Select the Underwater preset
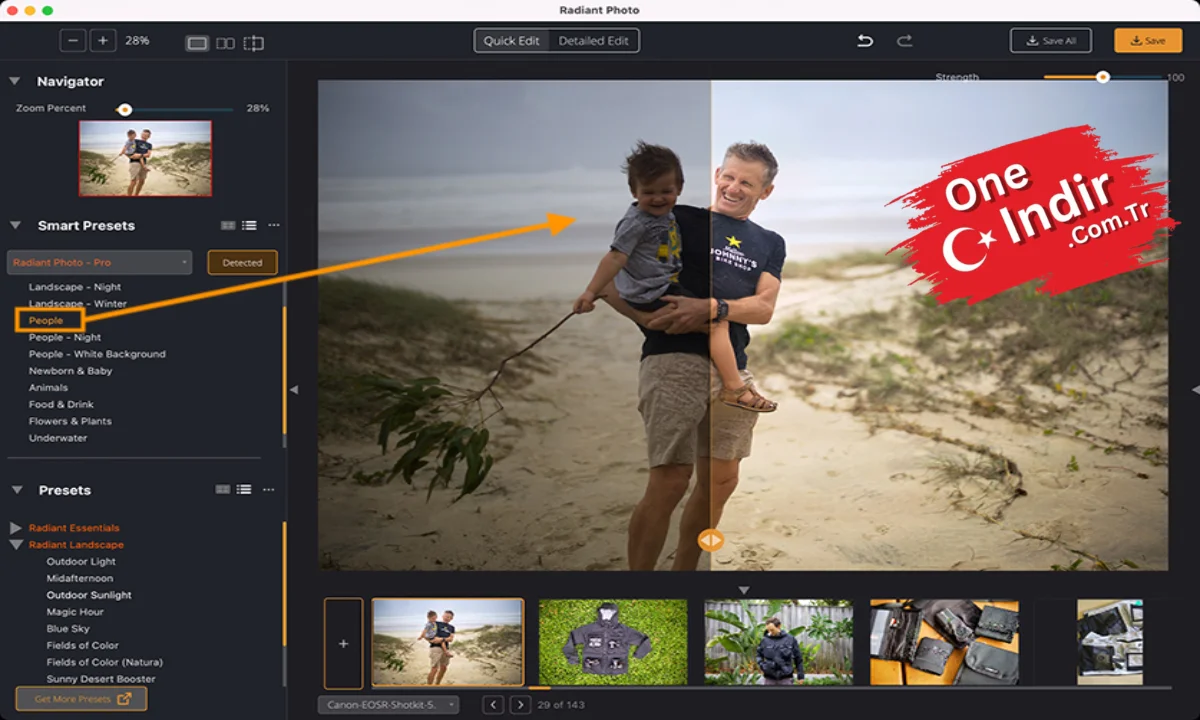The height and width of the screenshot is (720, 1200). [58, 438]
